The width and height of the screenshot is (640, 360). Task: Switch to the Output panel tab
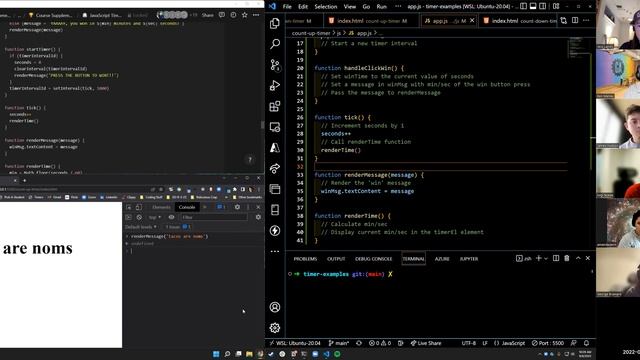coord(336,259)
